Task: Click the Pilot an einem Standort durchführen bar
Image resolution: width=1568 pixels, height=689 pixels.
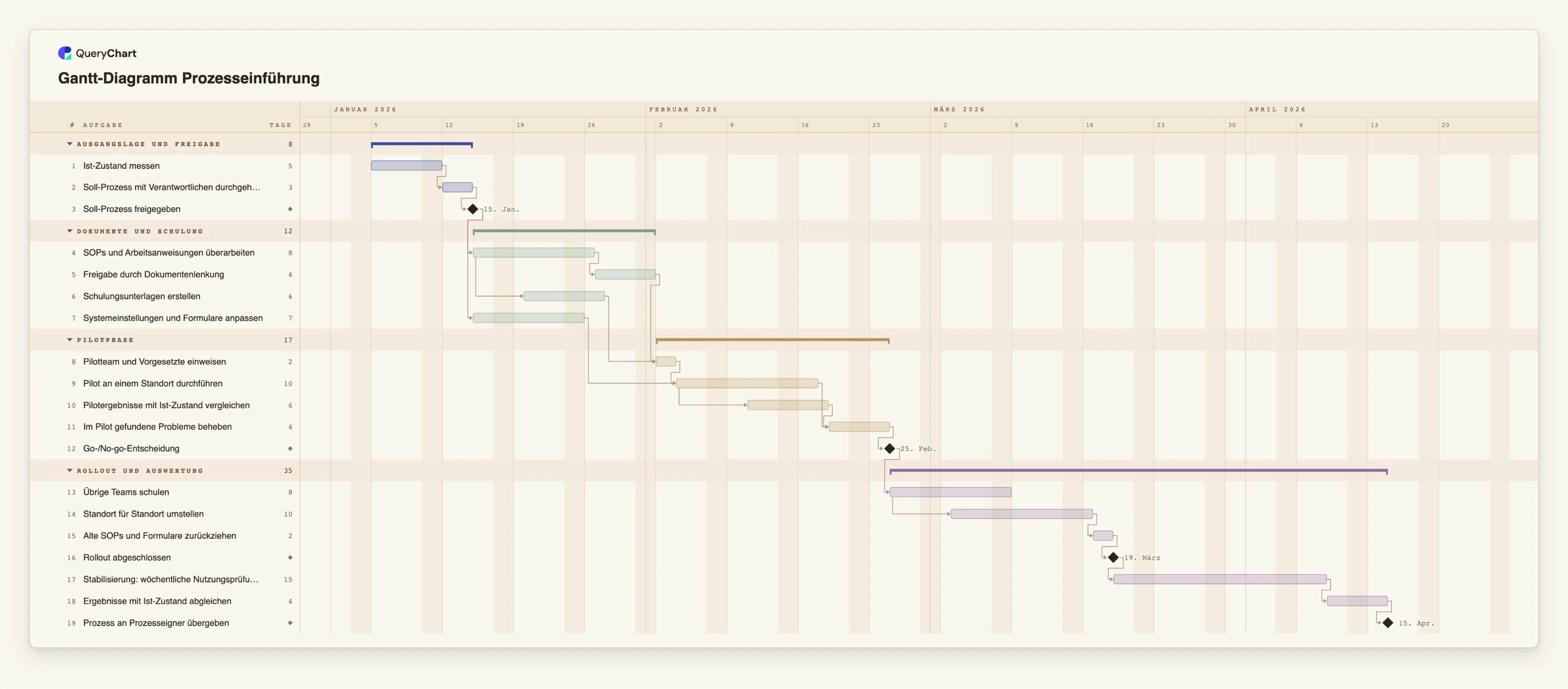Action: pyautogui.click(x=747, y=383)
